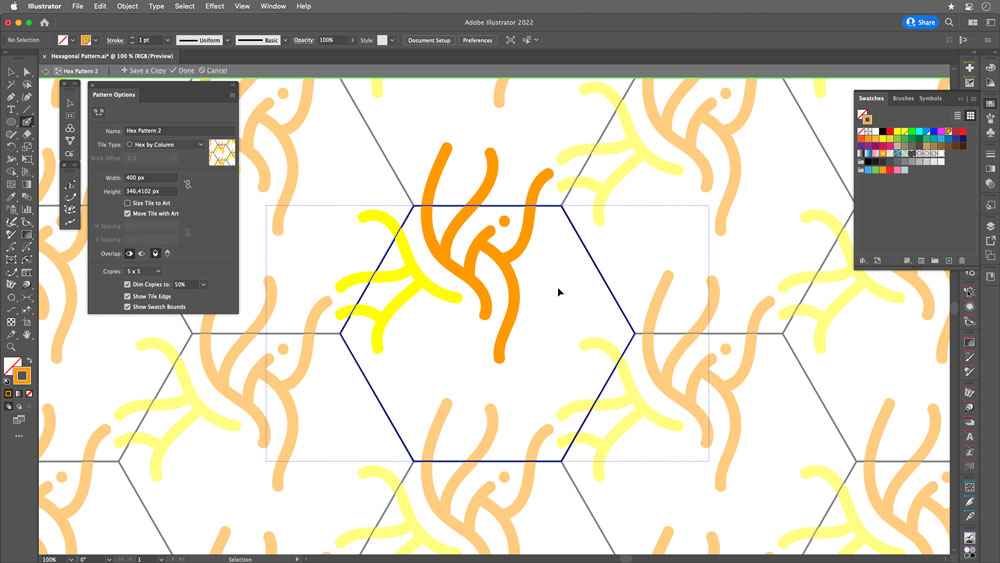Click the New Swatch icon in Swatches panel
1000x563 pixels.
(x=948, y=261)
